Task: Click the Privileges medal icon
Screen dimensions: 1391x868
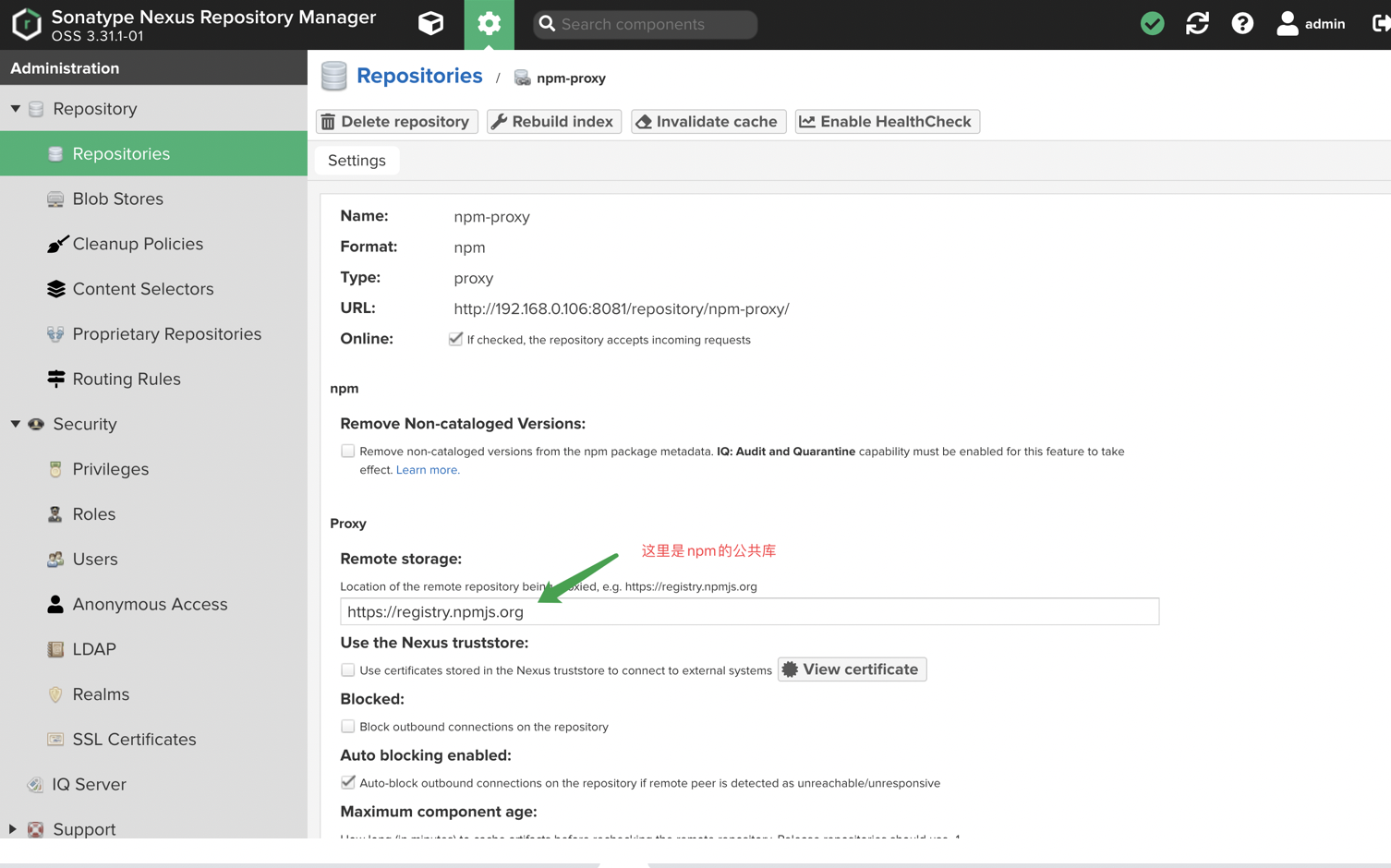Action: click(55, 469)
